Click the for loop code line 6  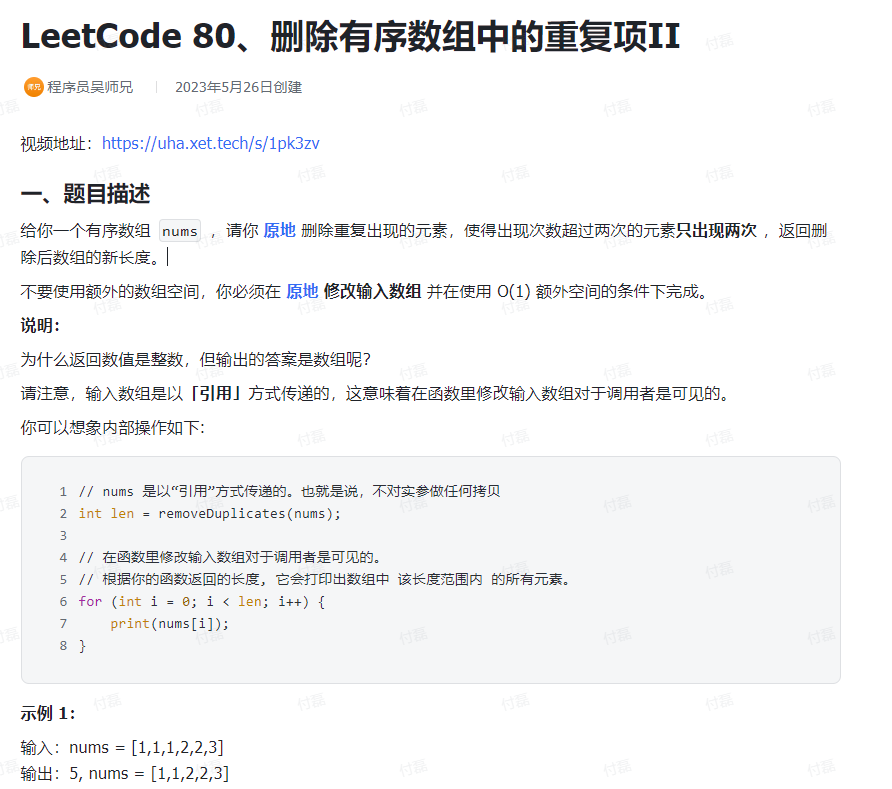202,602
